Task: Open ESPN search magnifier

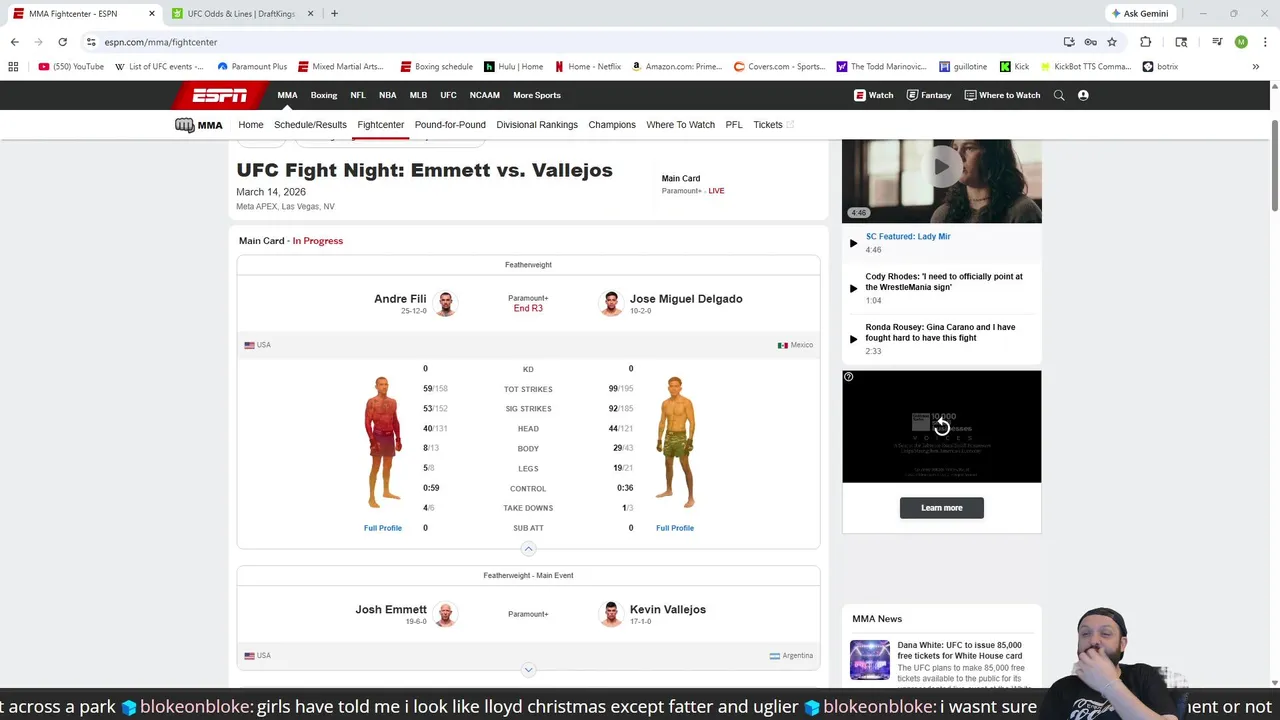Action: point(1059,95)
